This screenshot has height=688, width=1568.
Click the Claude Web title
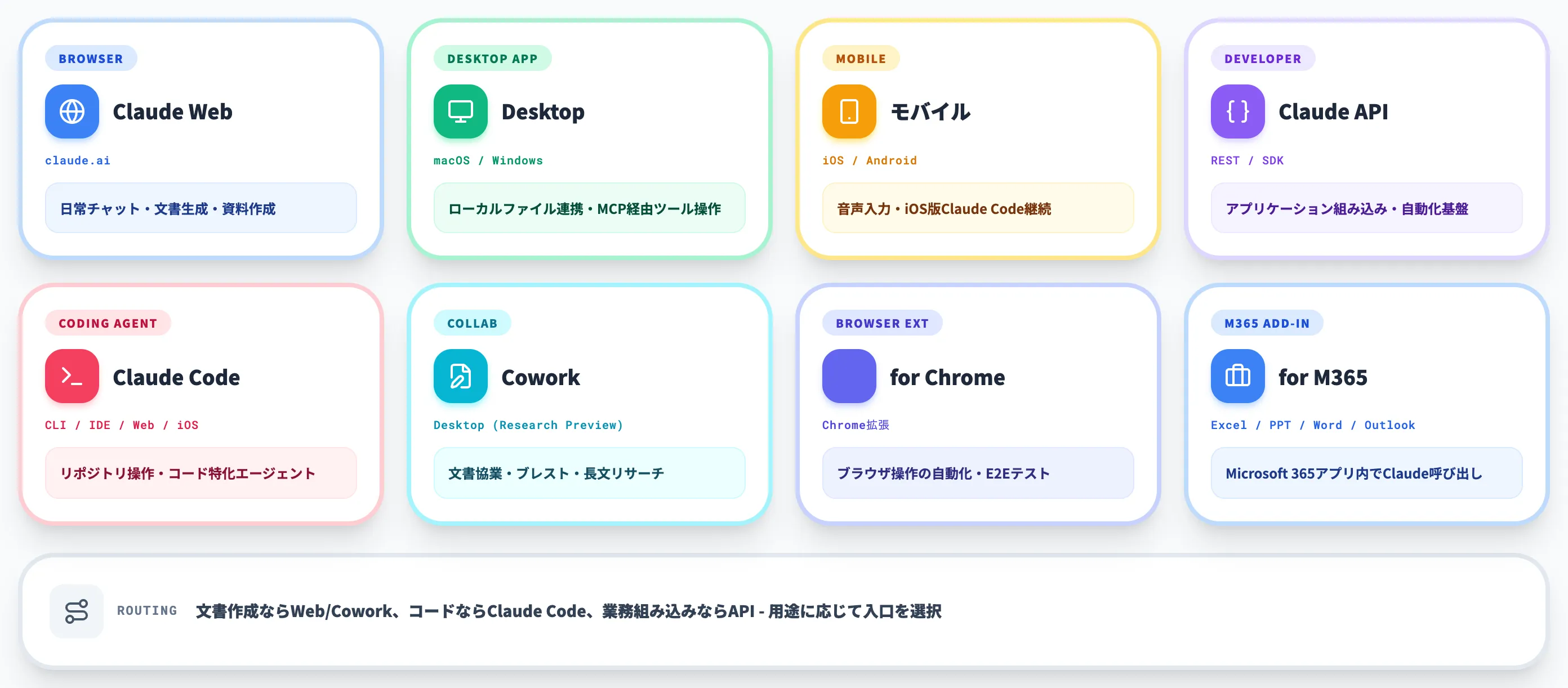(x=172, y=112)
